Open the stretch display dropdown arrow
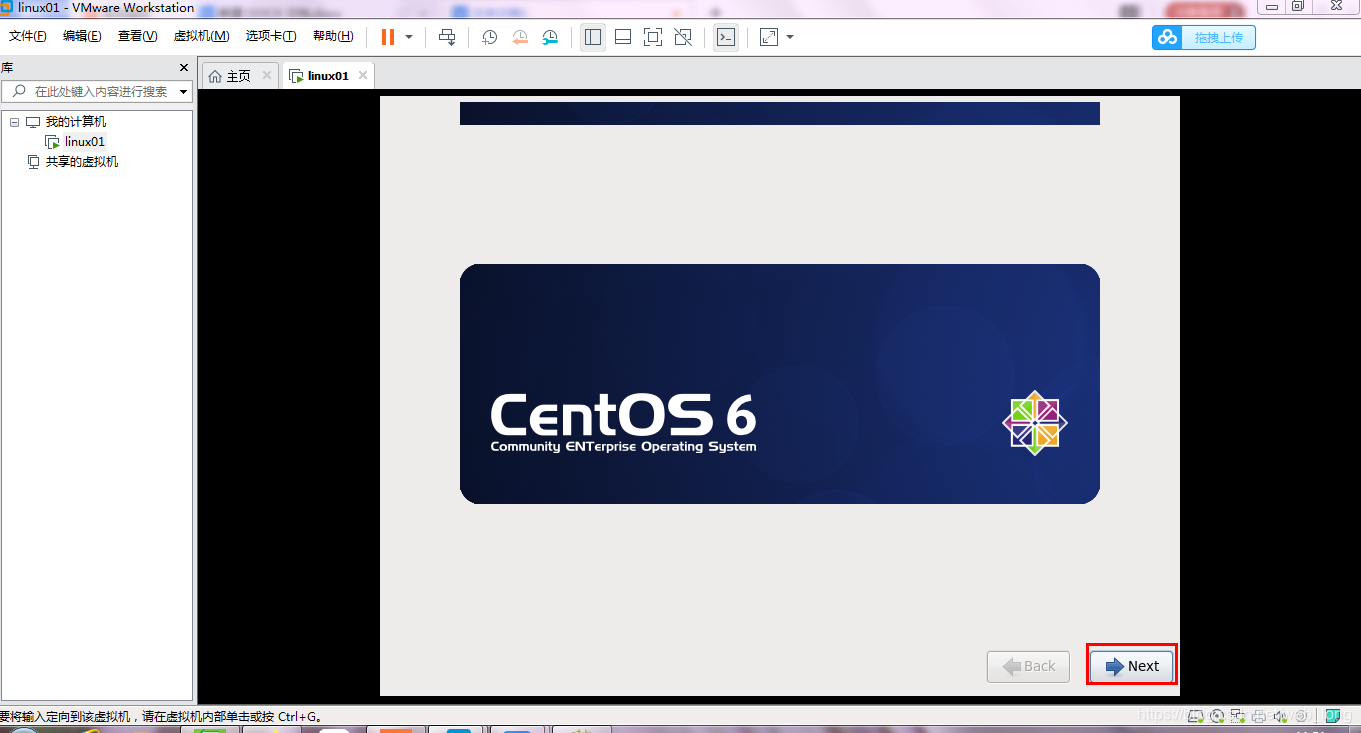1361x733 pixels. pyautogui.click(x=790, y=37)
